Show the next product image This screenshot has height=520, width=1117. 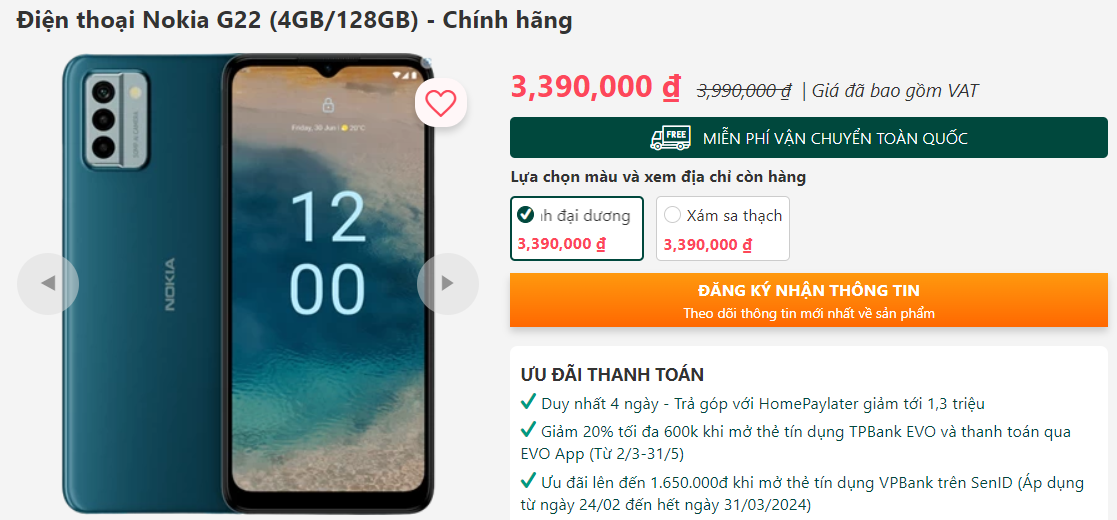click(x=447, y=284)
